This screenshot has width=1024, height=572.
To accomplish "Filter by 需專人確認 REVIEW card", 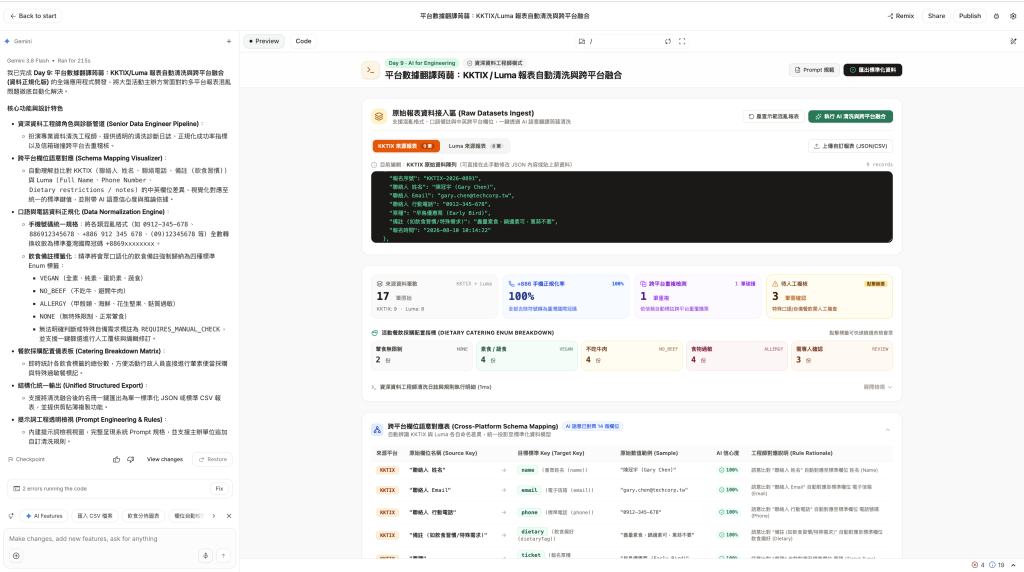I will point(842,356).
